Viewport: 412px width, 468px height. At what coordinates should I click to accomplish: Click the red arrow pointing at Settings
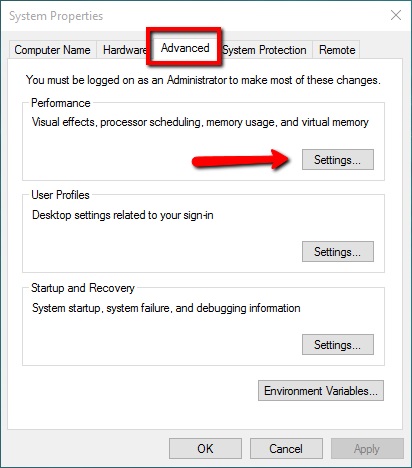click(241, 160)
